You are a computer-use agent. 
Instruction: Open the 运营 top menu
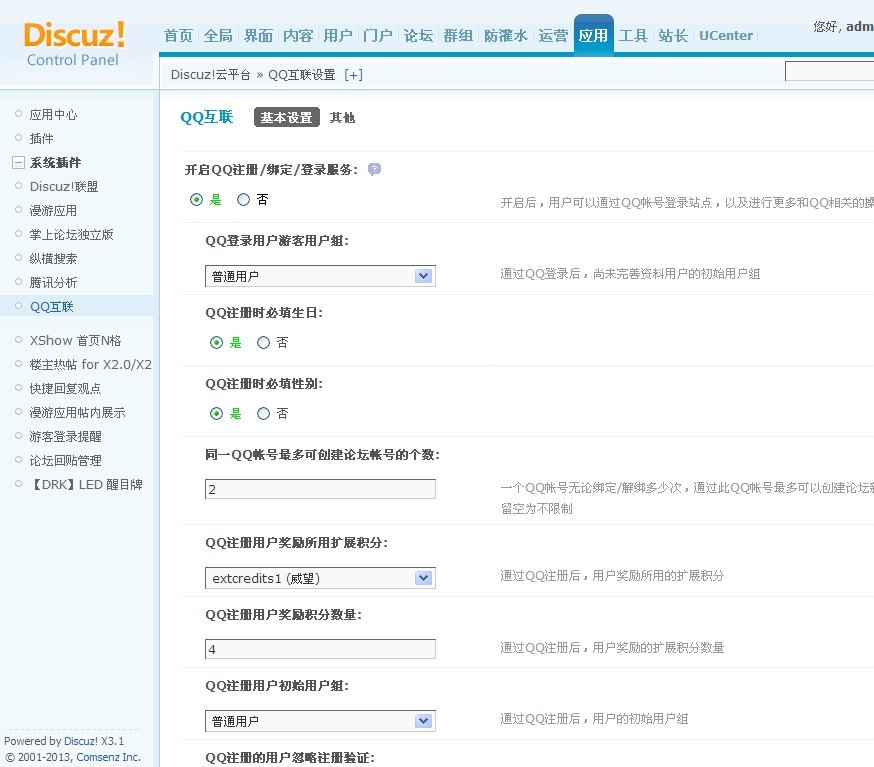point(553,36)
